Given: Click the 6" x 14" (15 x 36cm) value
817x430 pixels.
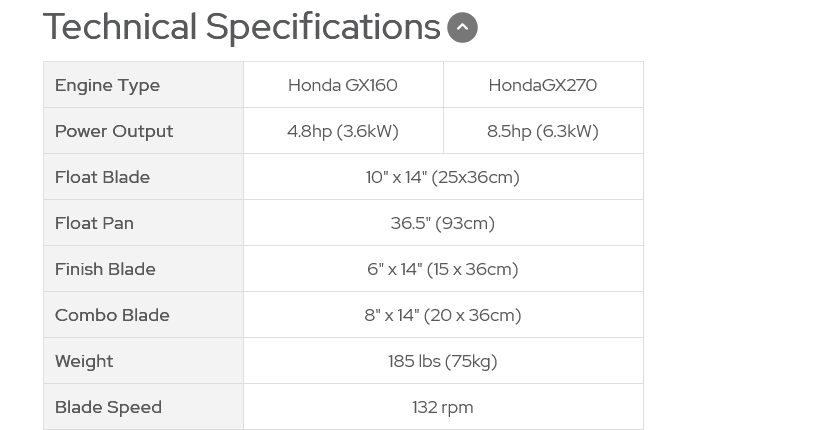Looking at the screenshot, I should [443, 269].
